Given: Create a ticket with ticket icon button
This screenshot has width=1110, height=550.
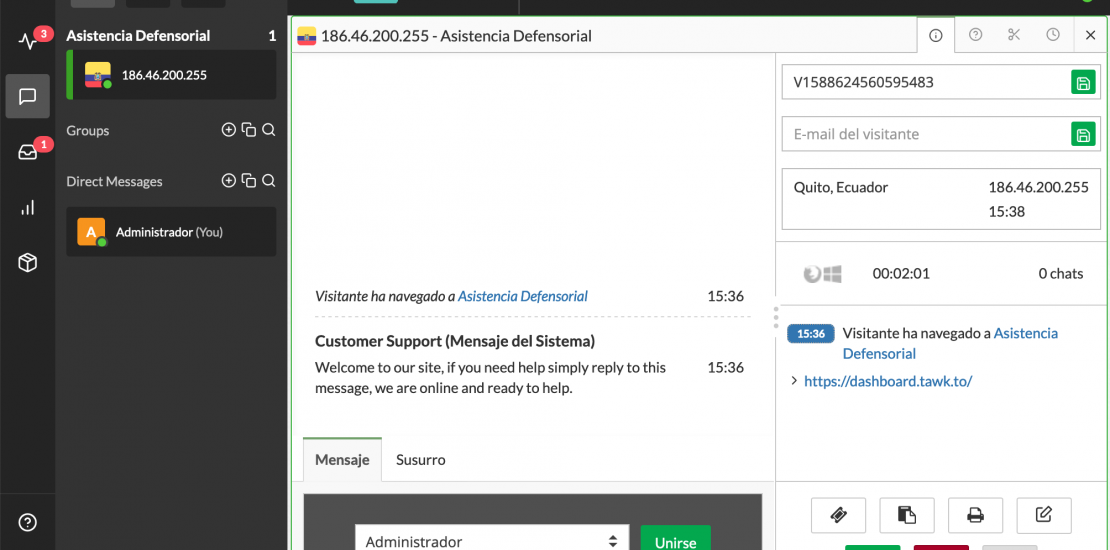Looking at the screenshot, I should tap(838, 515).
